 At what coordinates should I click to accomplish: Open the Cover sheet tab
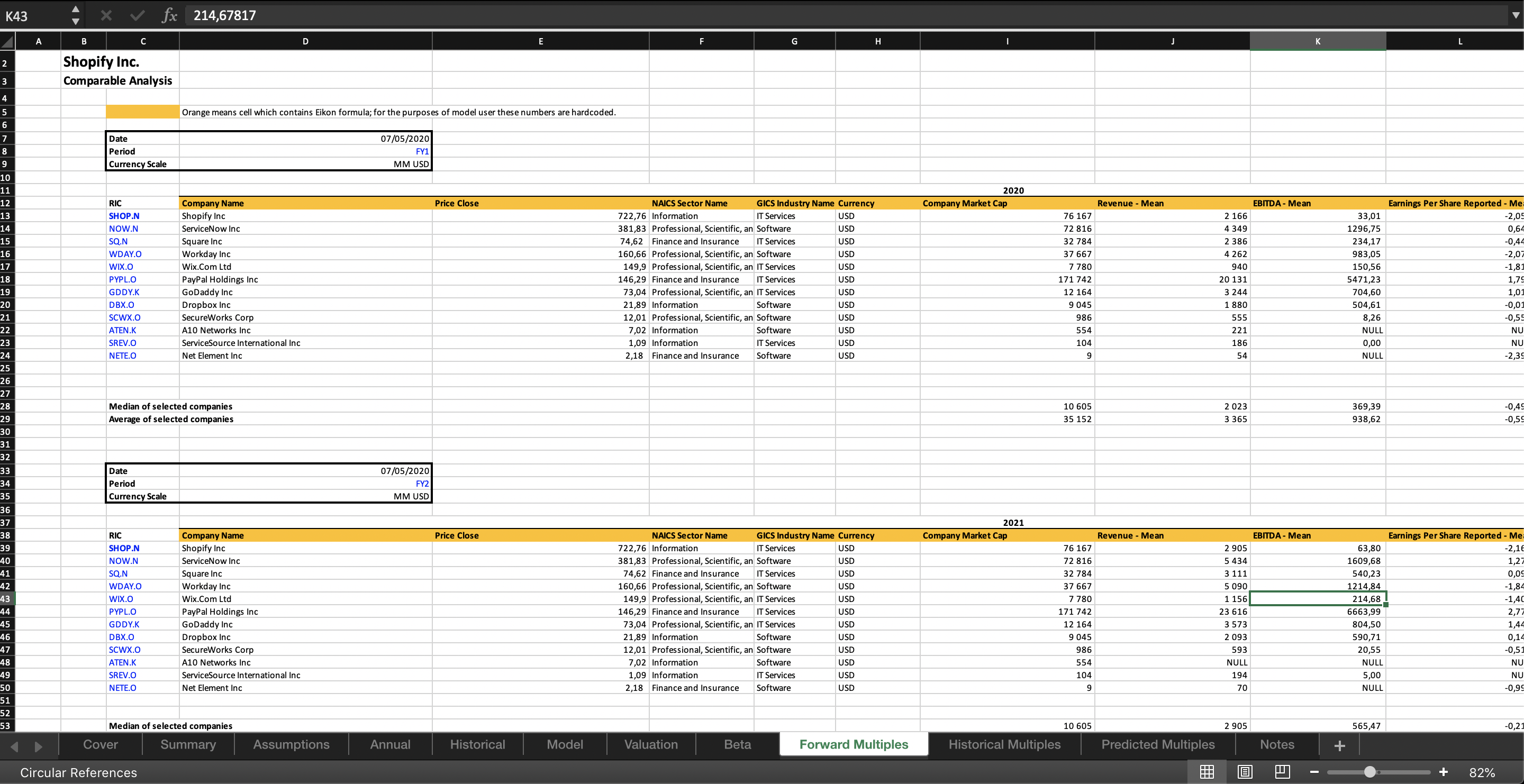click(101, 744)
